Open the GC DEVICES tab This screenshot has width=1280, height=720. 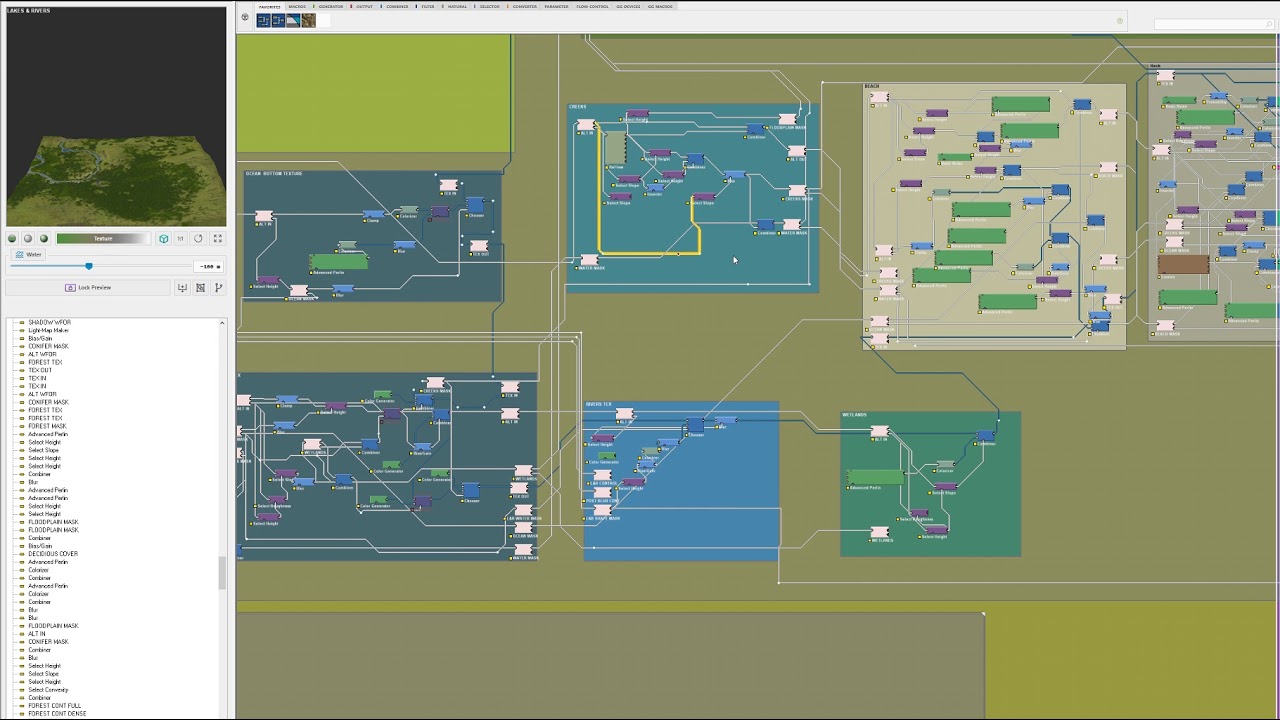click(628, 7)
